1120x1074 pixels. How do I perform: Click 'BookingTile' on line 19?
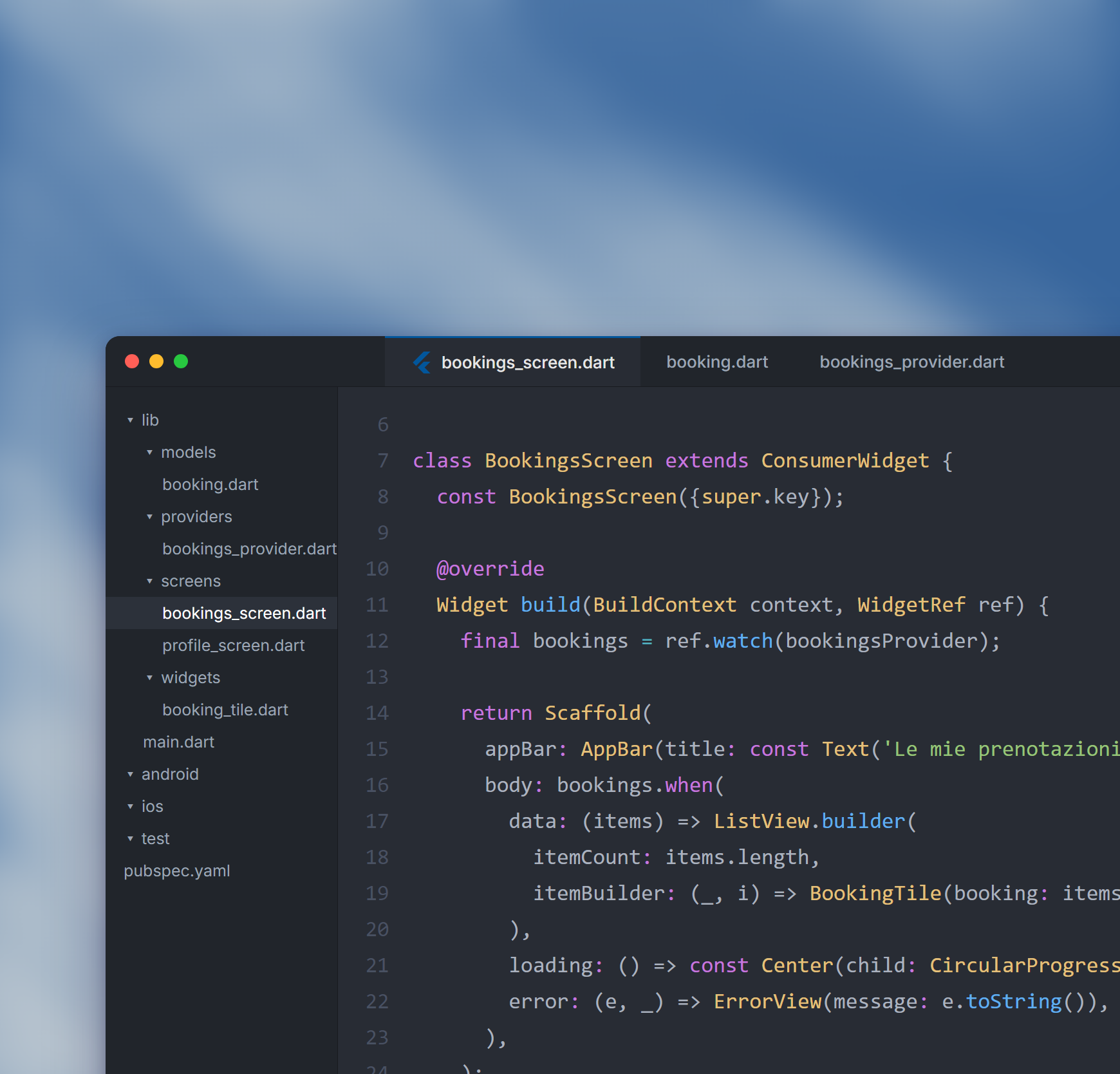[875, 893]
